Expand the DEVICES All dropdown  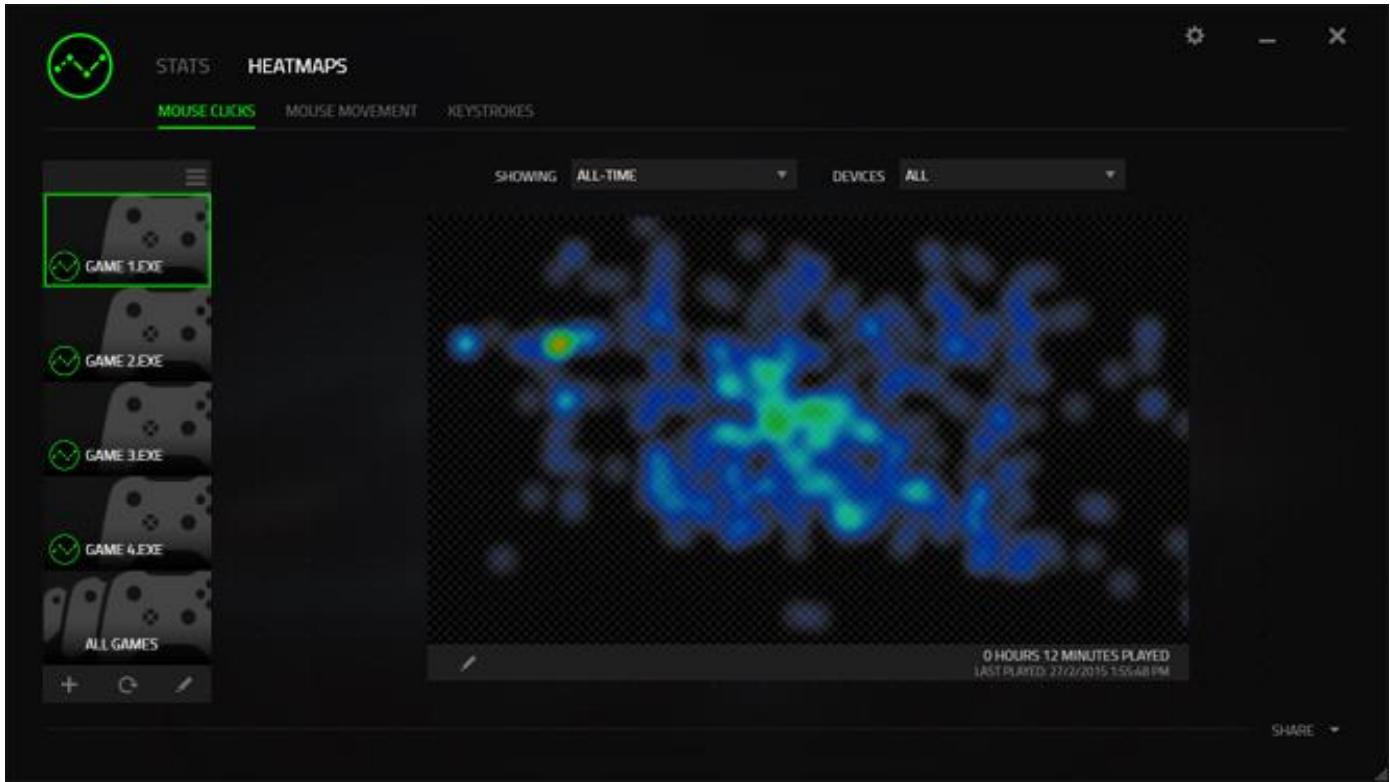pyautogui.click(x=1012, y=176)
